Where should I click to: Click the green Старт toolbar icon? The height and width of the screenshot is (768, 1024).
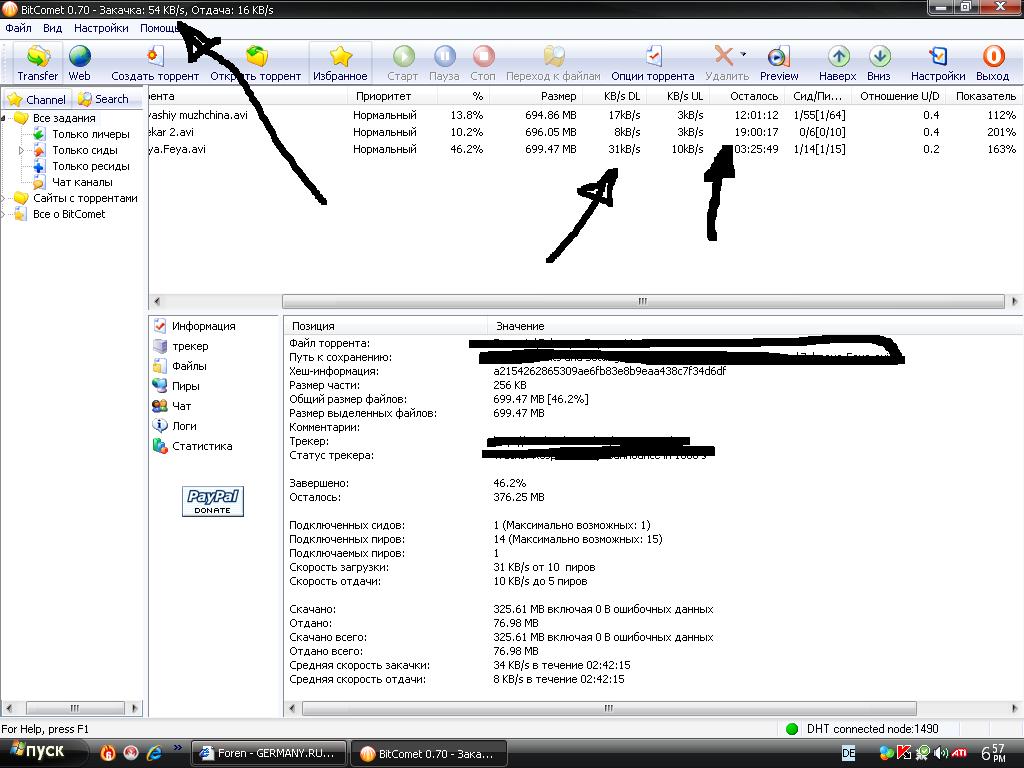[x=403, y=56]
